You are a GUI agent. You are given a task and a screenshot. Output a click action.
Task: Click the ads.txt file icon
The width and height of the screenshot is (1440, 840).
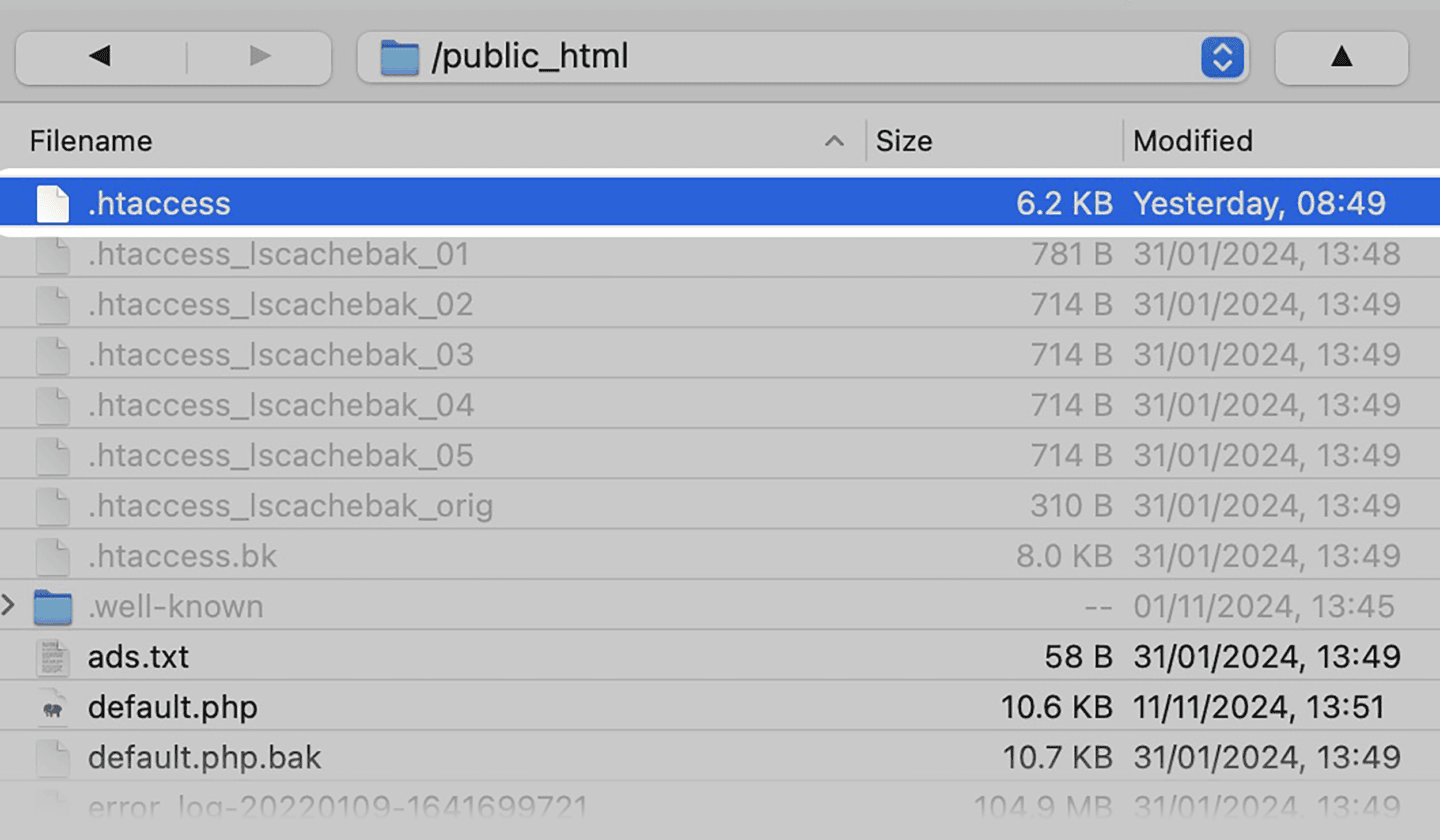click(53, 658)
